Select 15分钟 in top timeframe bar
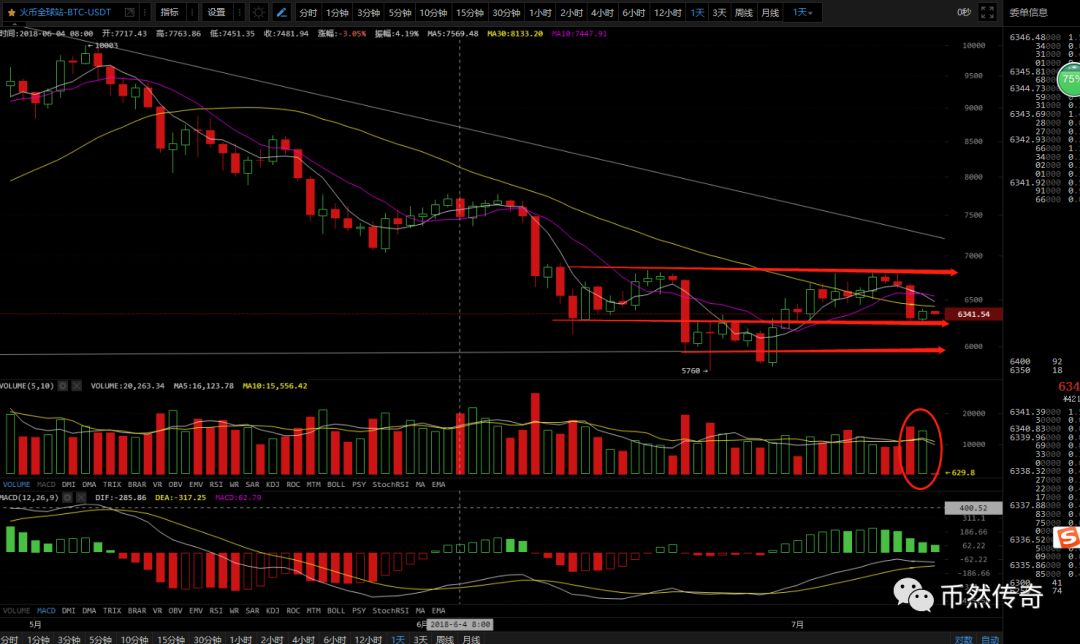This screenshot has height=644, width=1080. (470, 12)
